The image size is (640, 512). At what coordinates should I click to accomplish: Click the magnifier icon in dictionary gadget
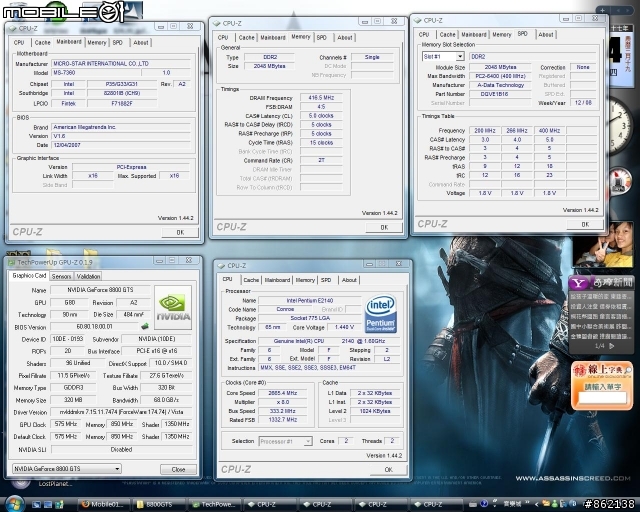point(628,370)
